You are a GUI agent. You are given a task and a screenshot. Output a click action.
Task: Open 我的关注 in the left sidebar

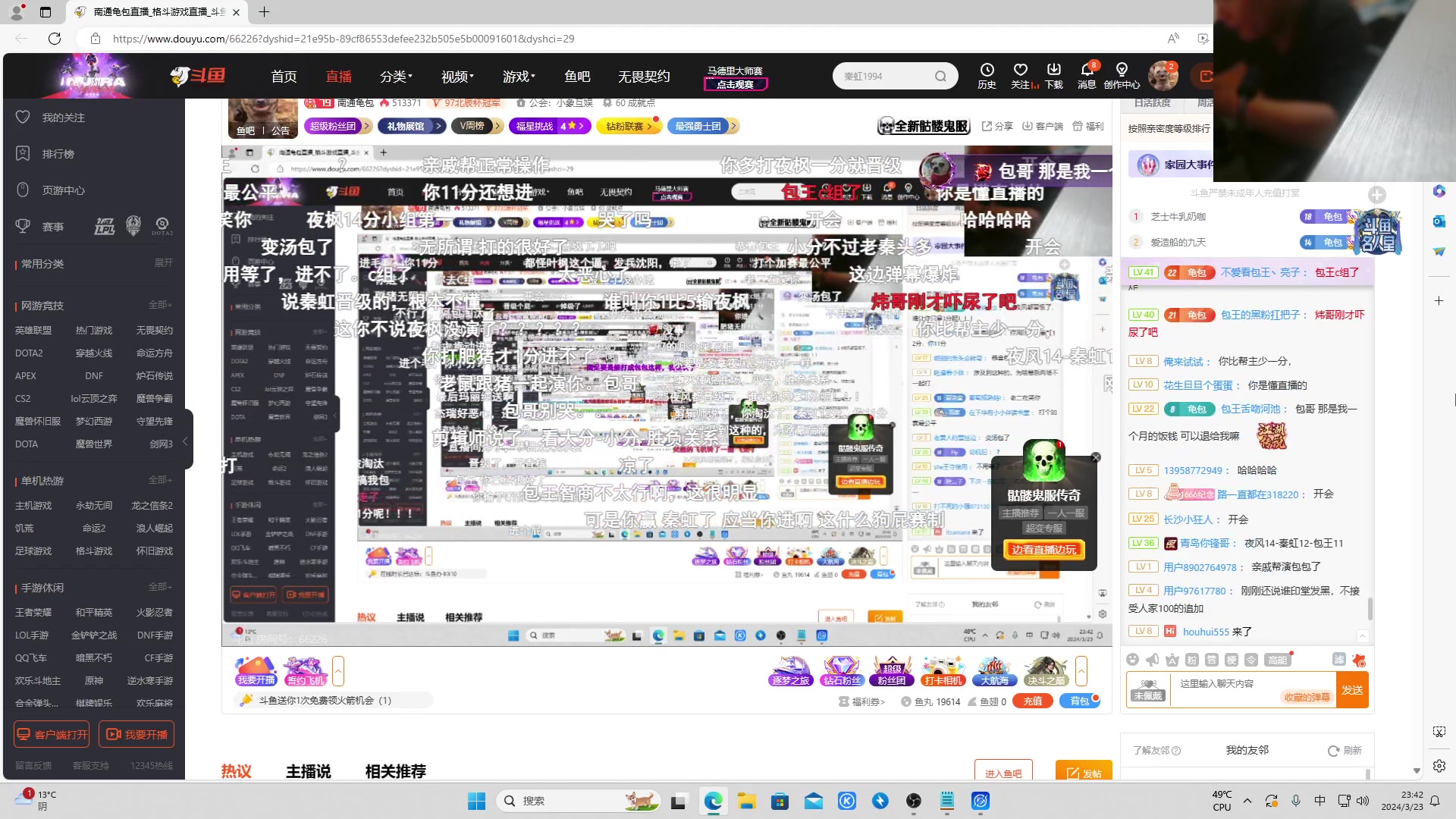64,118
